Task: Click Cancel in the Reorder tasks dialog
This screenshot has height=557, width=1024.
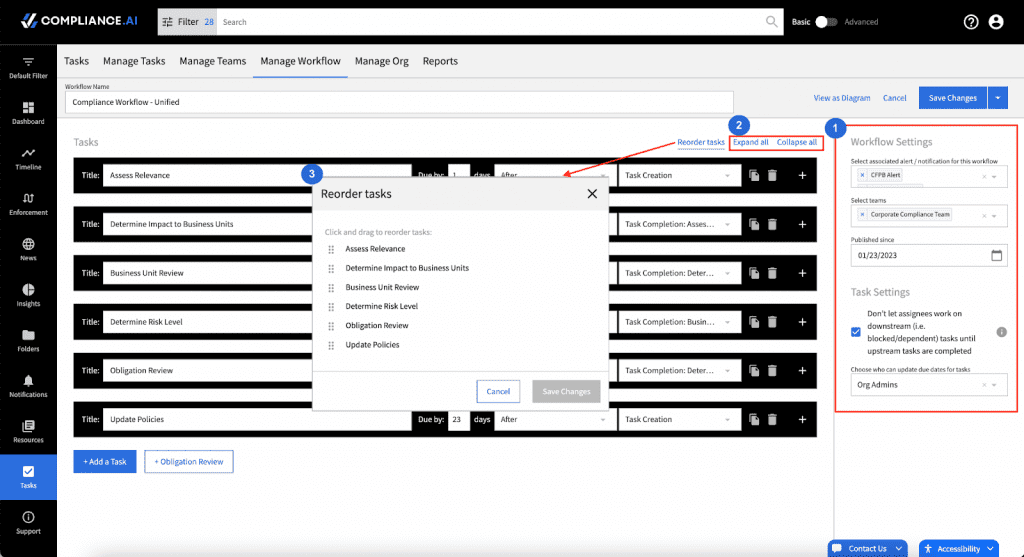Action: (x=498, y=391)
